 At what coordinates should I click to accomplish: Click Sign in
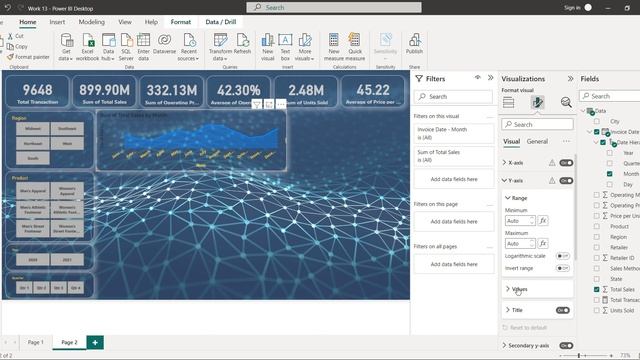[572, 8]
